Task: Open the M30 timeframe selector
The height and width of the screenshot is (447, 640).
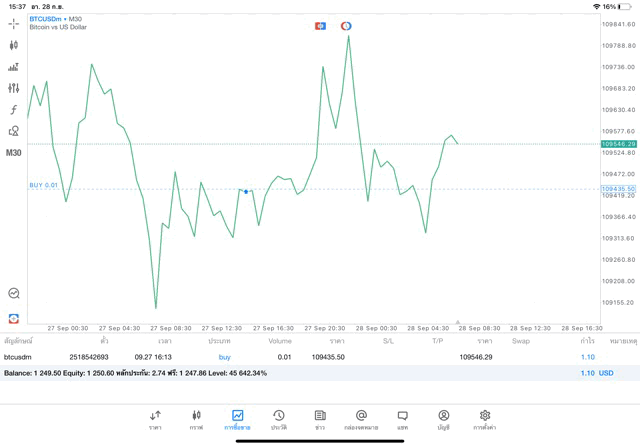Action: 13,153
